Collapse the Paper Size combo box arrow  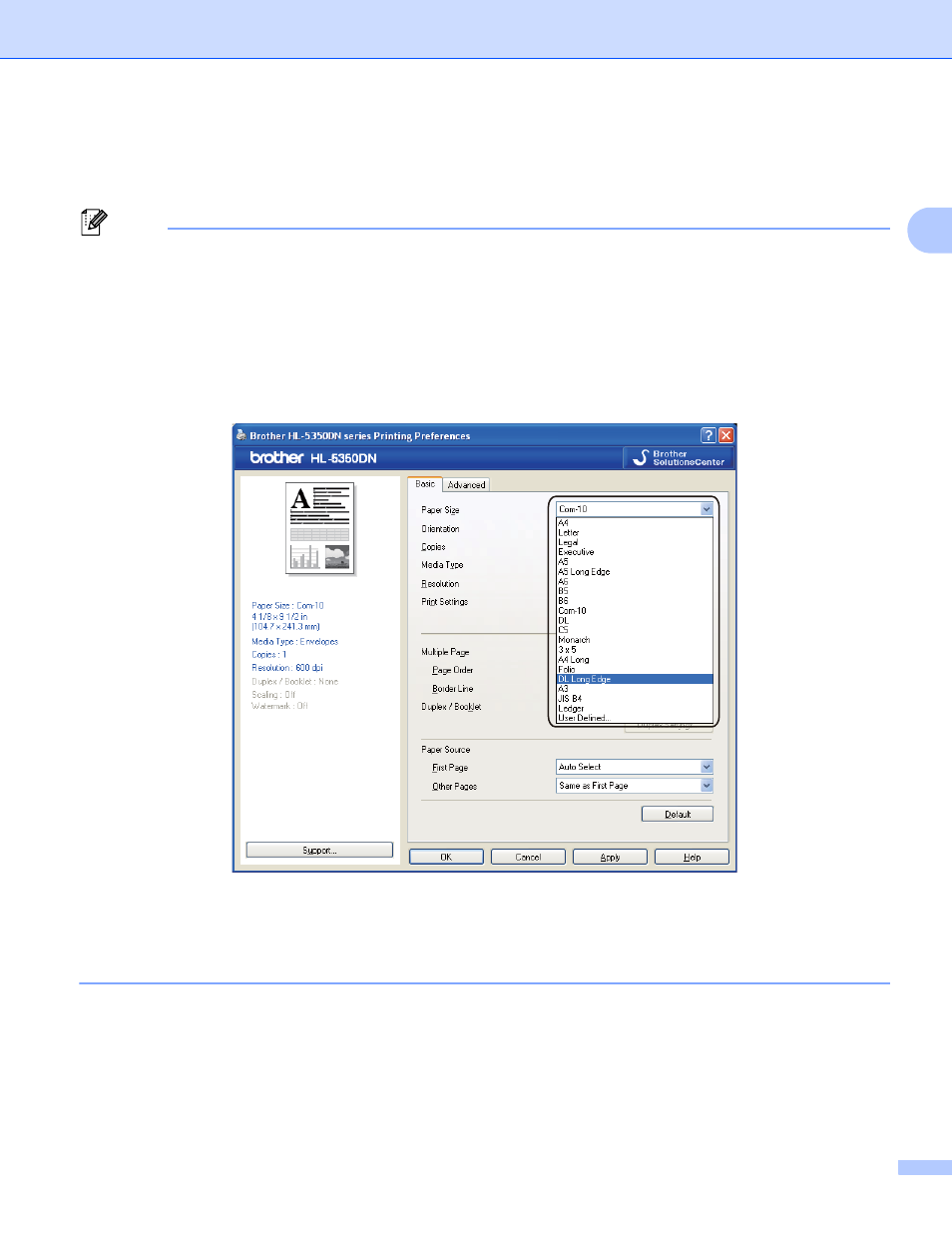click(707, 509)
